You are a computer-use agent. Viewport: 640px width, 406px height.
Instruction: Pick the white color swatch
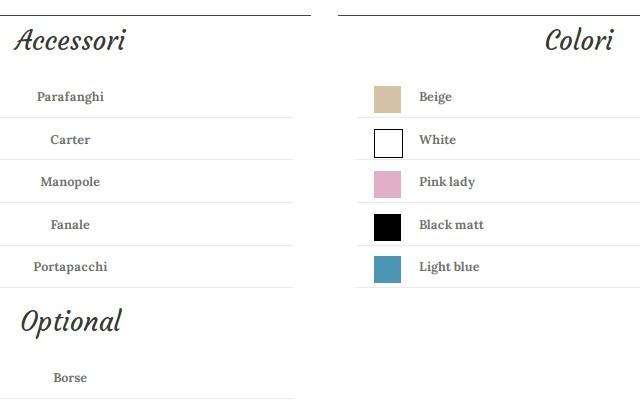point(388,143)
